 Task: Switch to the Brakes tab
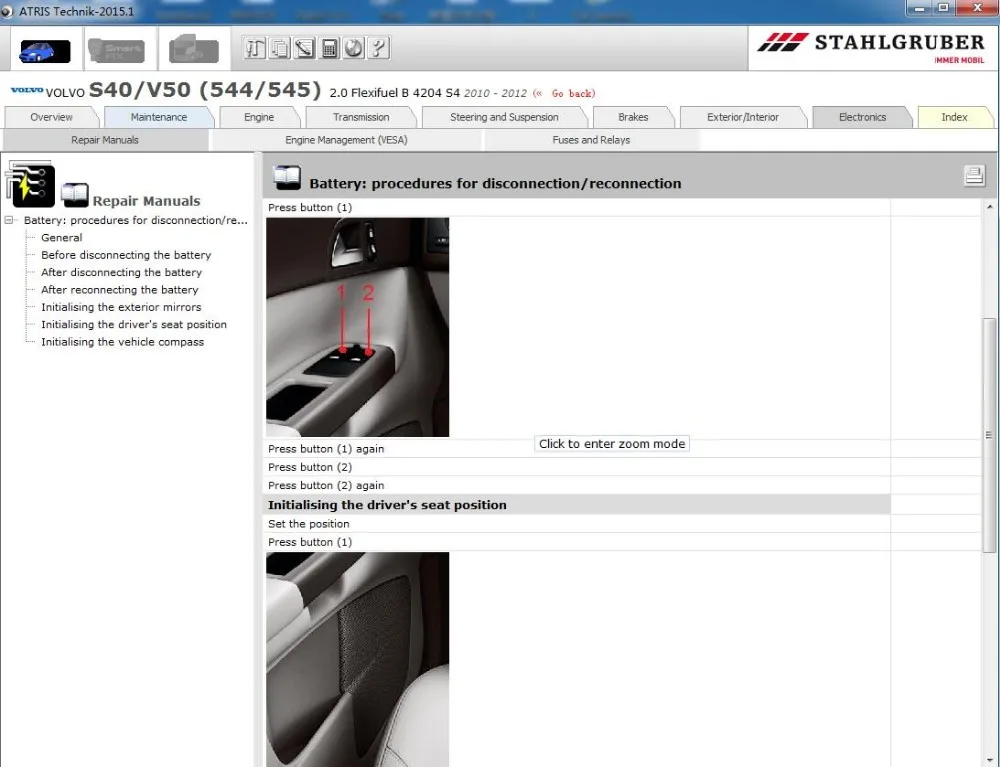pos(633,117)
